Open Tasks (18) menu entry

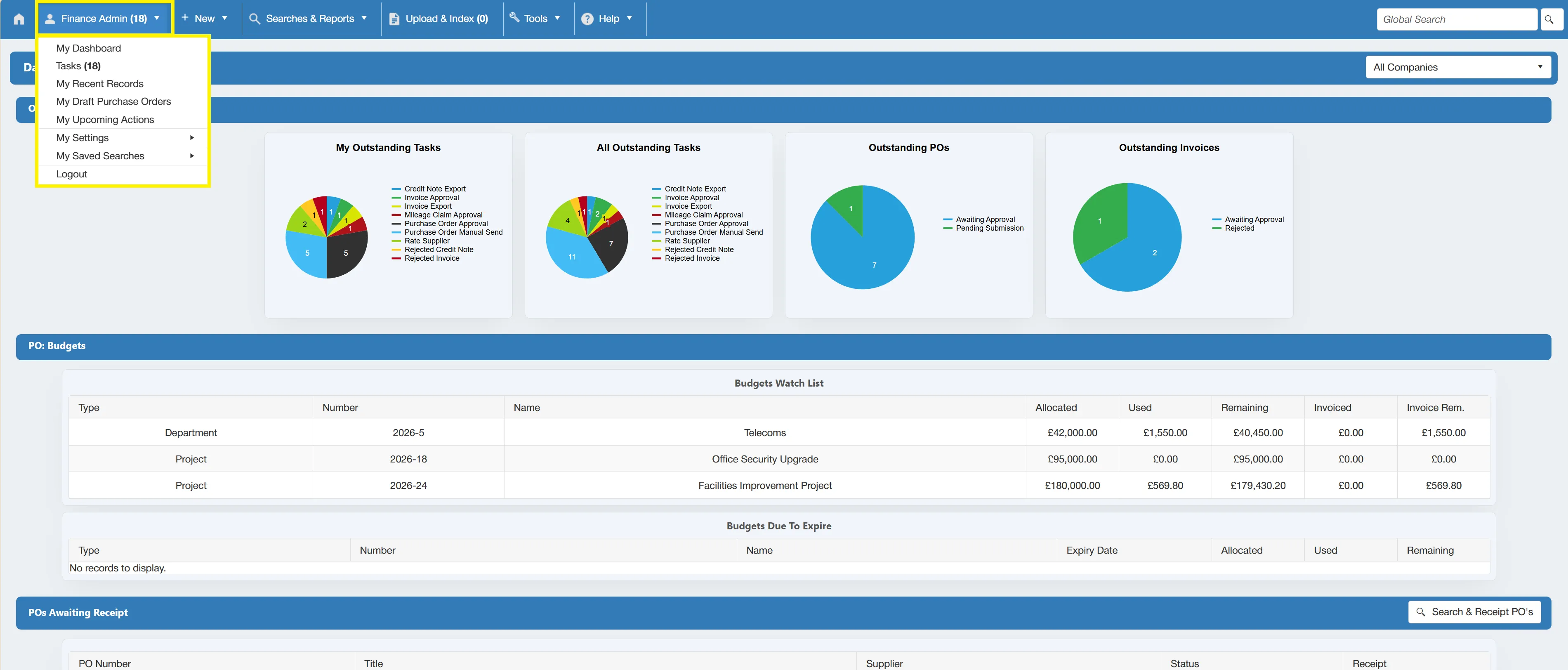click(x=78, y=66)
